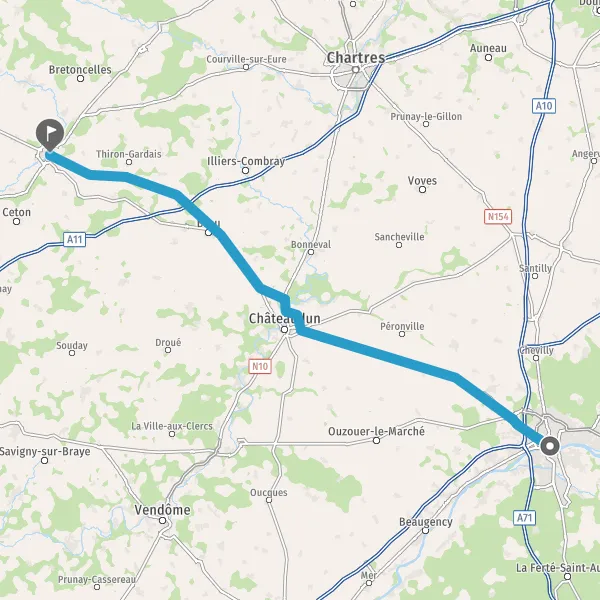This screenshot has height=600, width=600.
Task: Click the Bonneval town label
Action: tap(311, 244)
